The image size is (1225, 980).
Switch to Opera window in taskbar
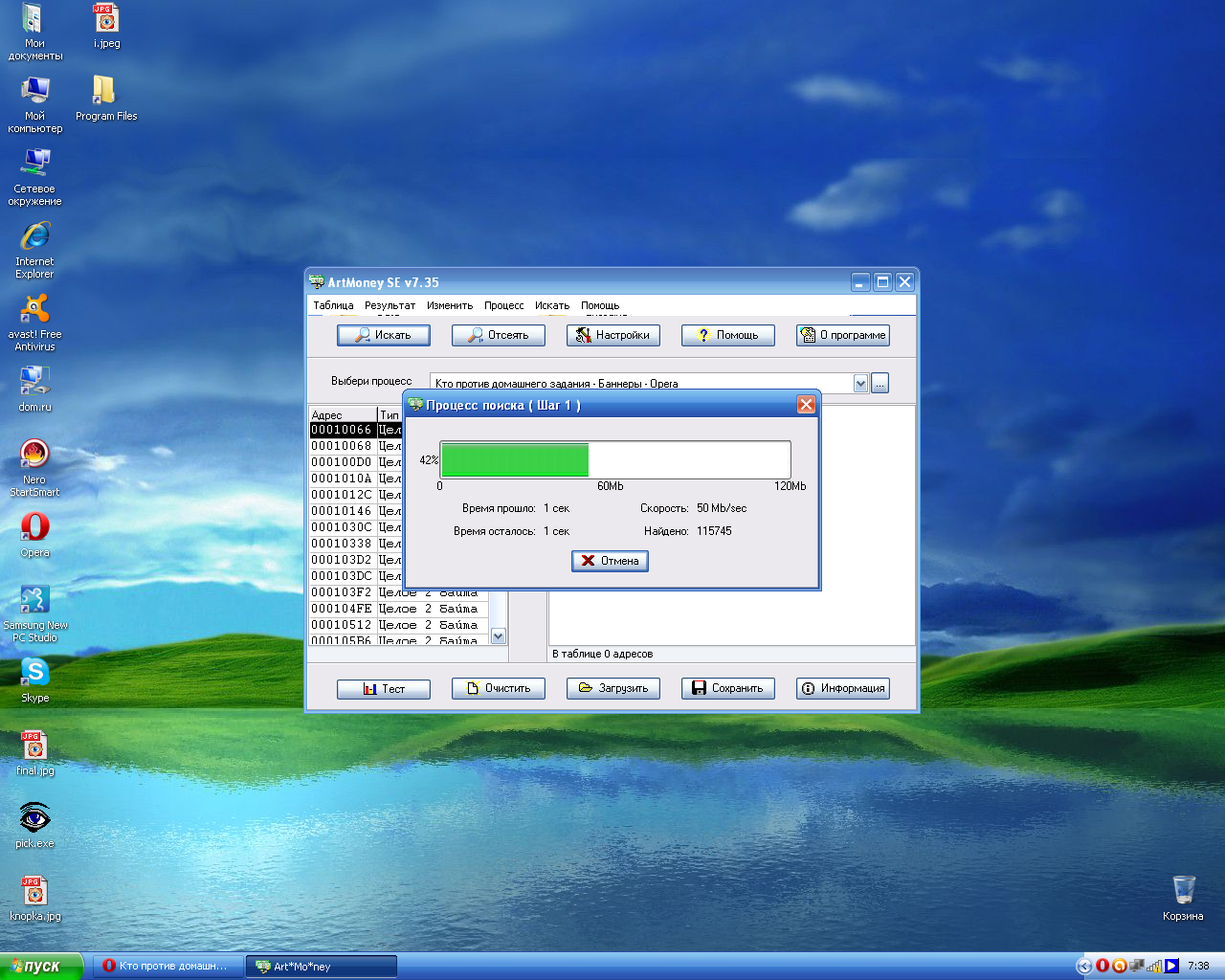[167, 967]
